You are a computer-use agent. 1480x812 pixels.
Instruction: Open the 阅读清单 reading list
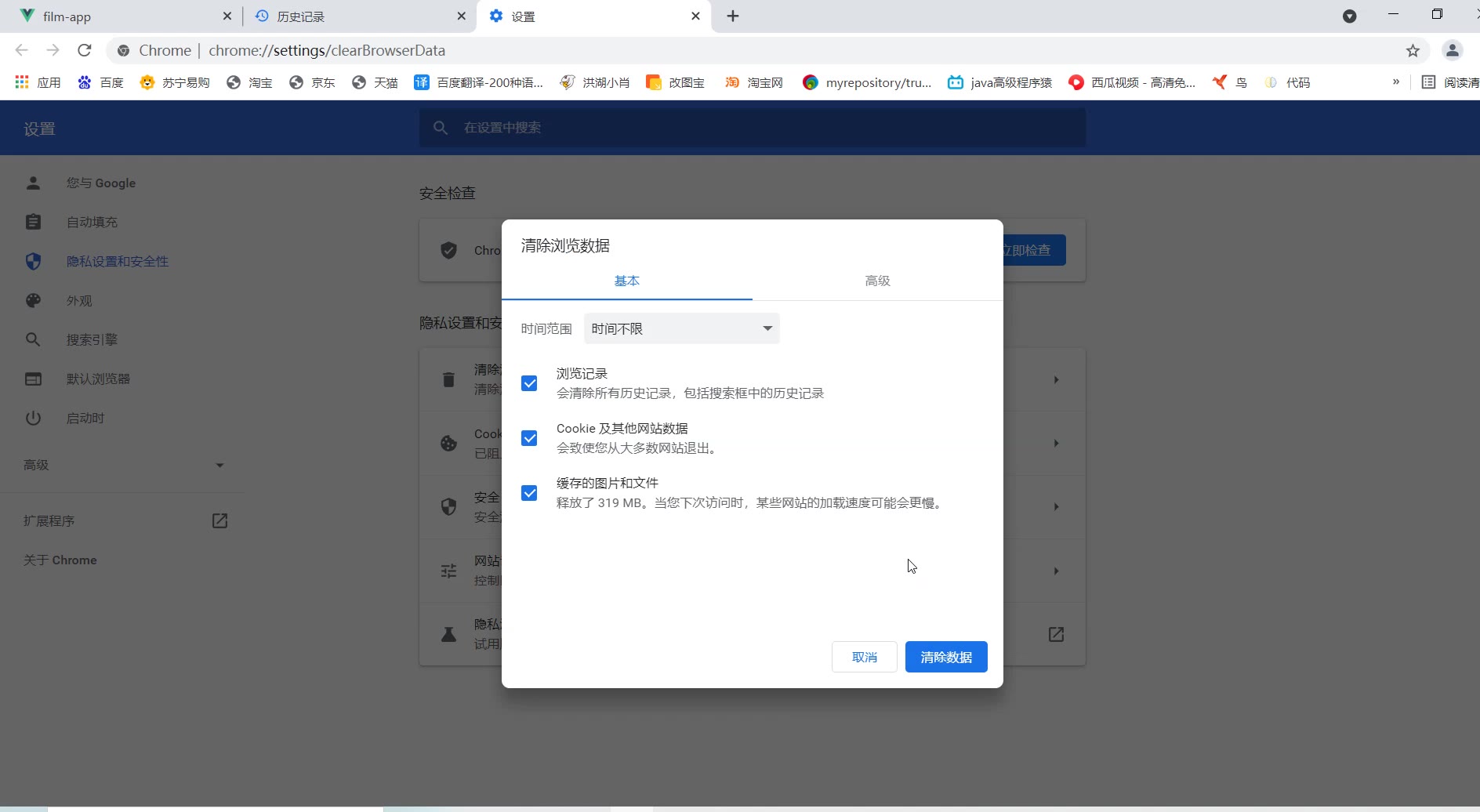pyautogui.click(x=1450, y=82)
